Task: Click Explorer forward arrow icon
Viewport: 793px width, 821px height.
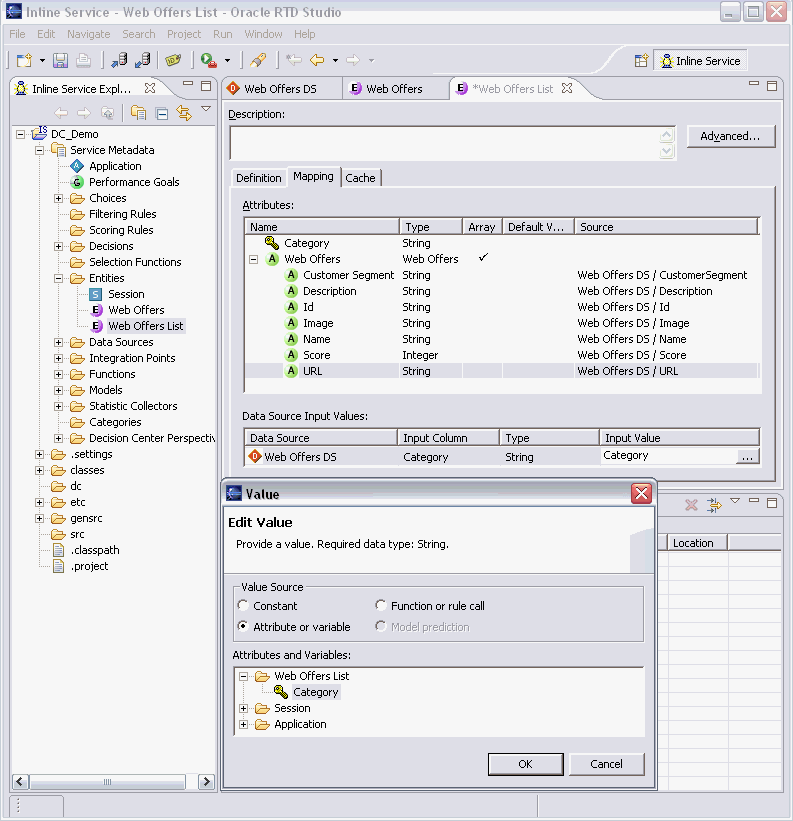Action: (84, 113)
